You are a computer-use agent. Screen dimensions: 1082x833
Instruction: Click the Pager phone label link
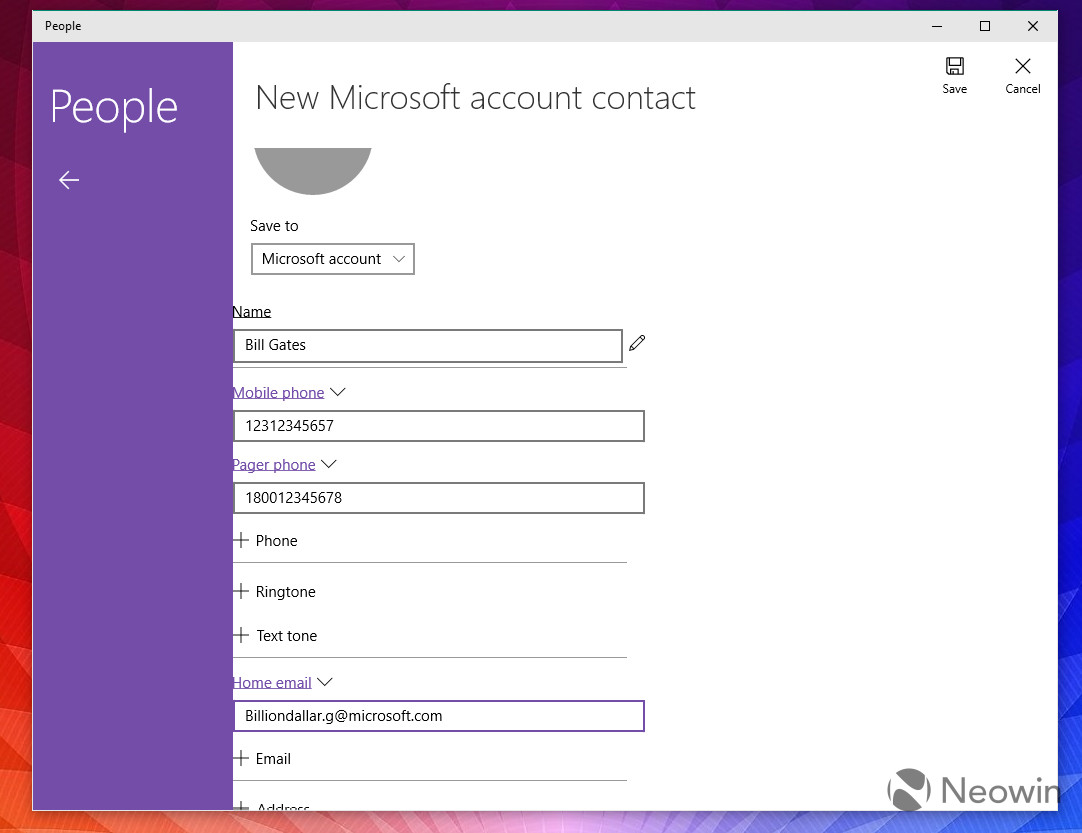[x=274, y=464]
